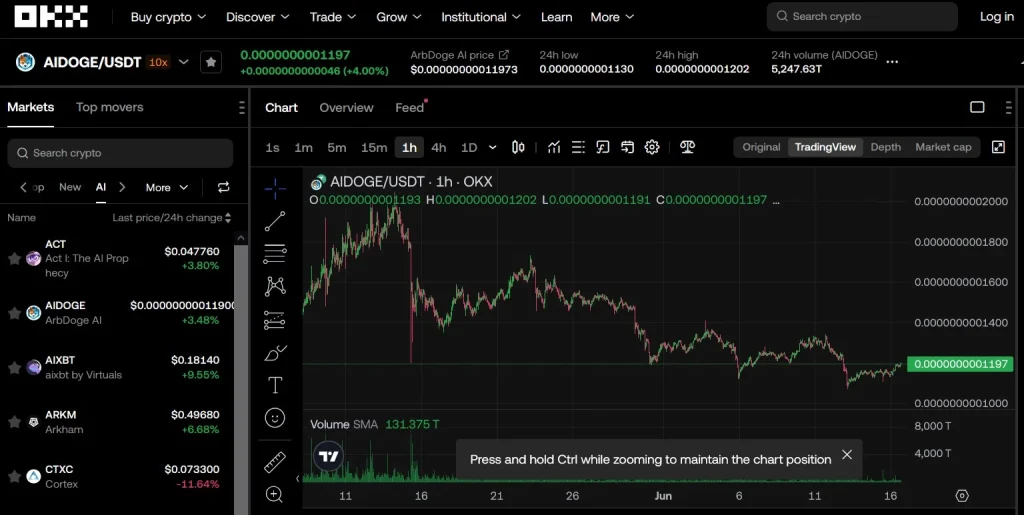Open the CTXC Cortex market row

click(118, 476)
